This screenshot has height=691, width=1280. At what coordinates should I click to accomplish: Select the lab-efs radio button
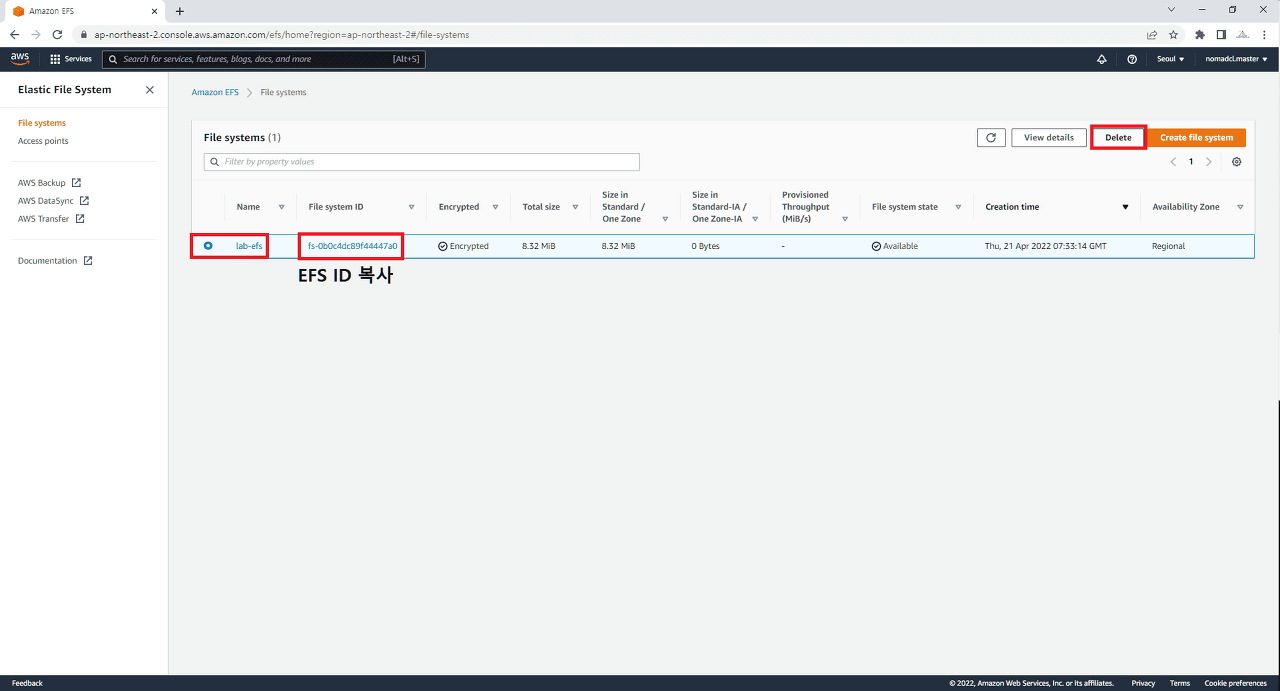(208, 245)
